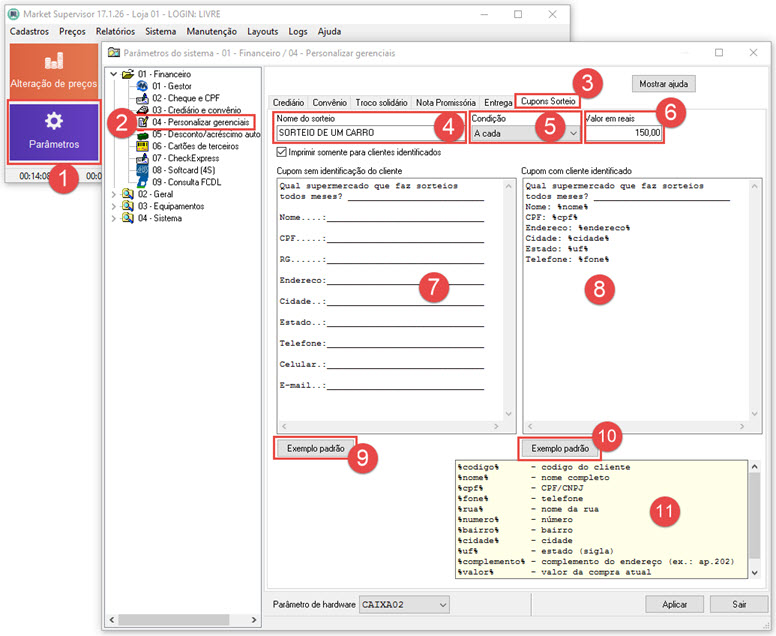Expand the 03 - Equipamentos tree node

click(114, 206)
